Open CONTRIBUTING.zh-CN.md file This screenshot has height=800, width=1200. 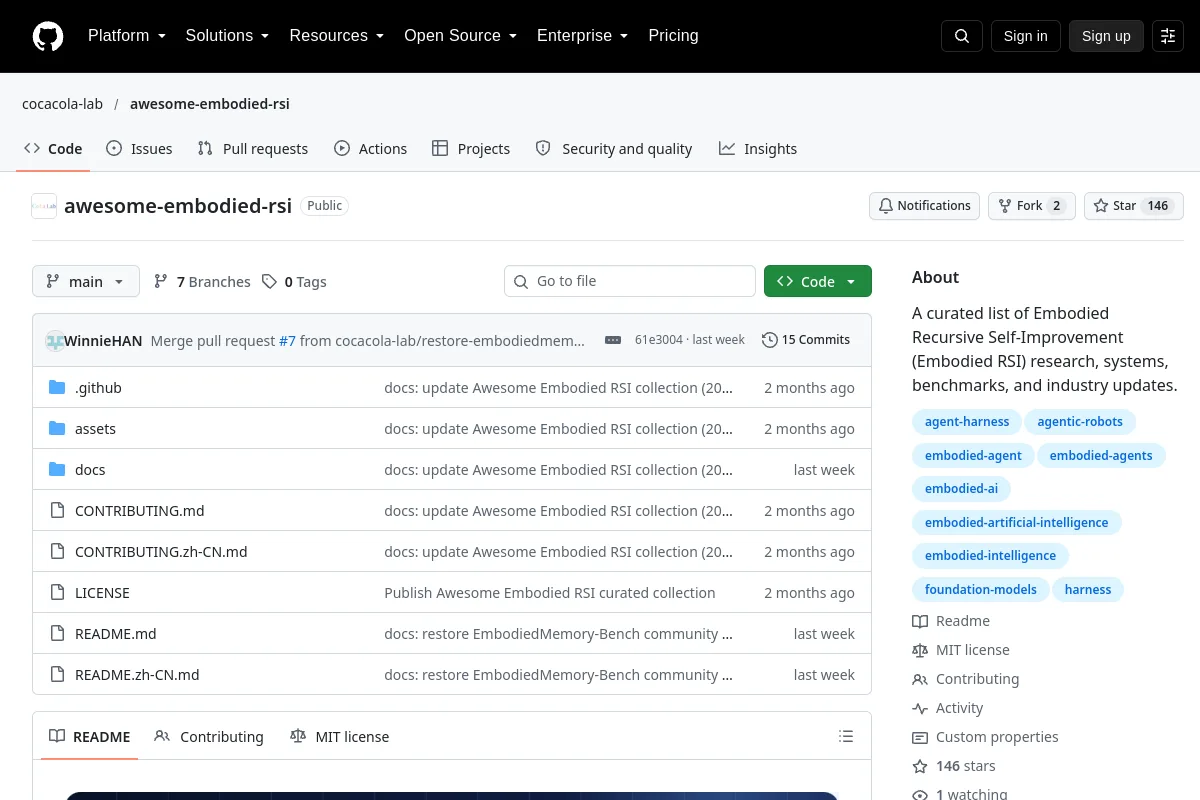[x=161, y=552]
